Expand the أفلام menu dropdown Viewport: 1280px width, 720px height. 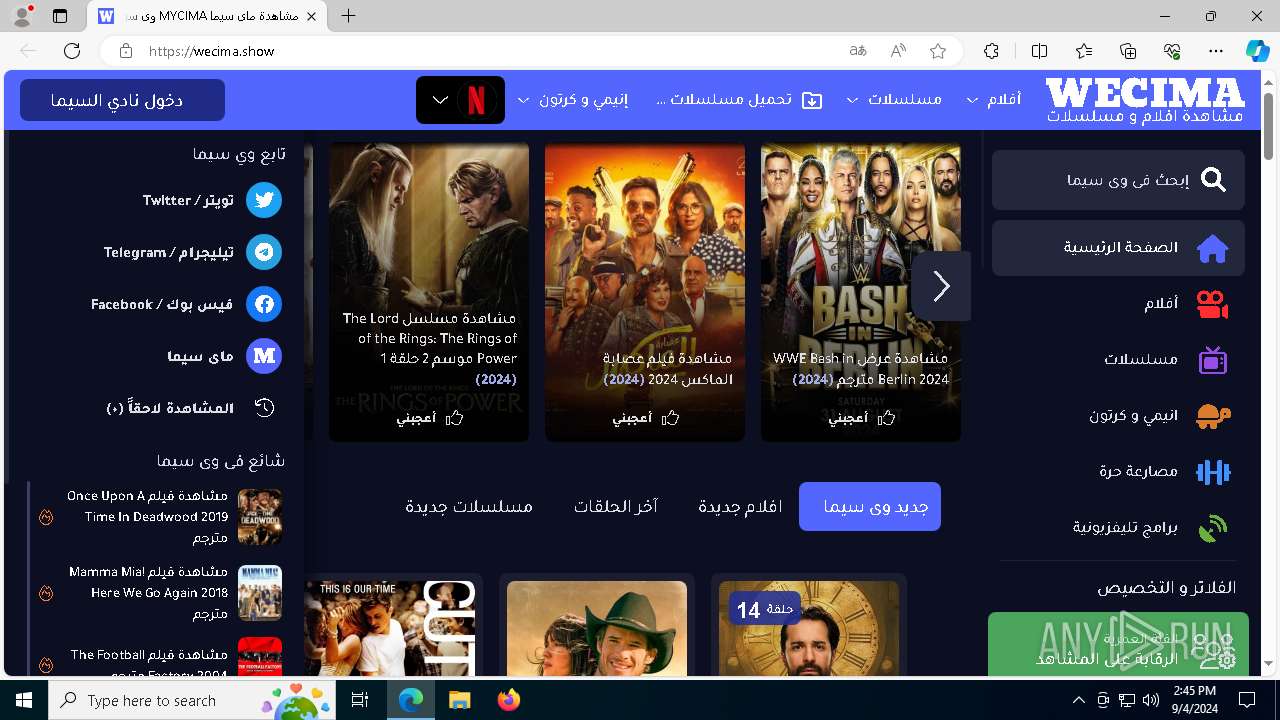coord(972,100)
